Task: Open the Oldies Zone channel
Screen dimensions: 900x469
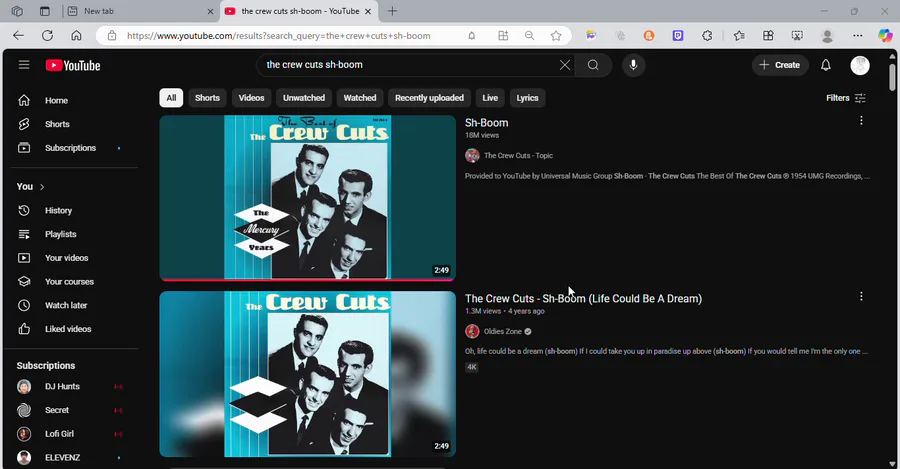Action: 503,331
